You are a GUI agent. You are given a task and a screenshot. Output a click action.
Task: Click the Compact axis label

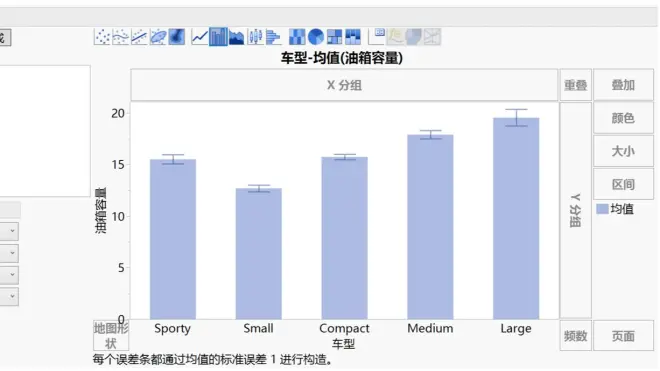click(344, 329)
